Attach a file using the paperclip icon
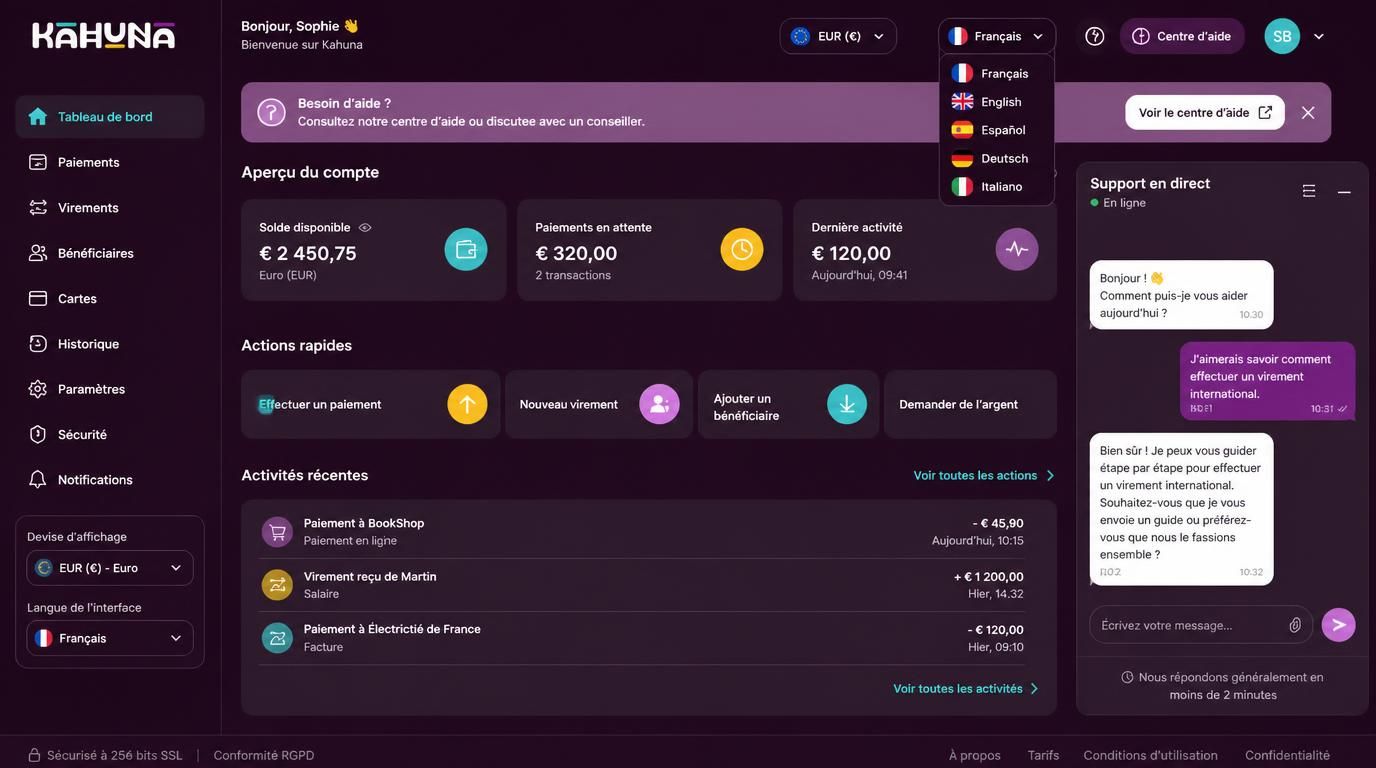1376x768 pixels. point(1295,625)
